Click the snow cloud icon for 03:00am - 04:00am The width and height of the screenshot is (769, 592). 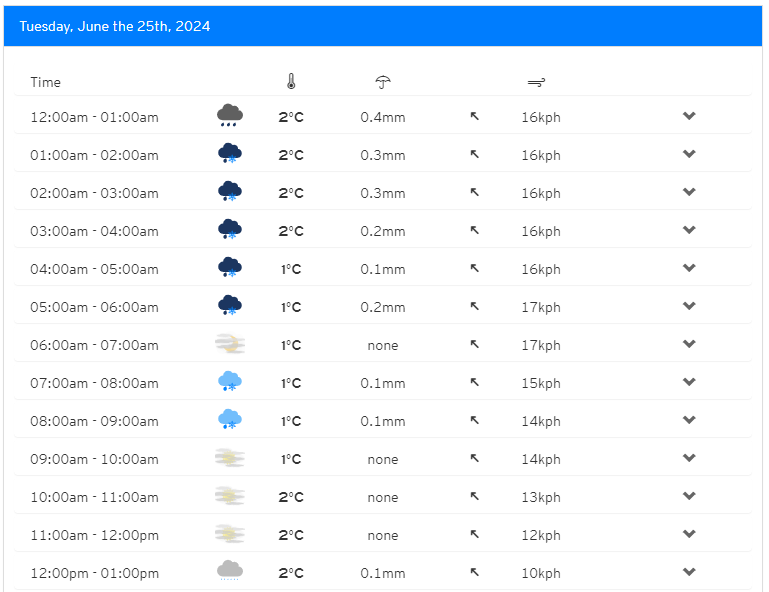coord(230,230)
